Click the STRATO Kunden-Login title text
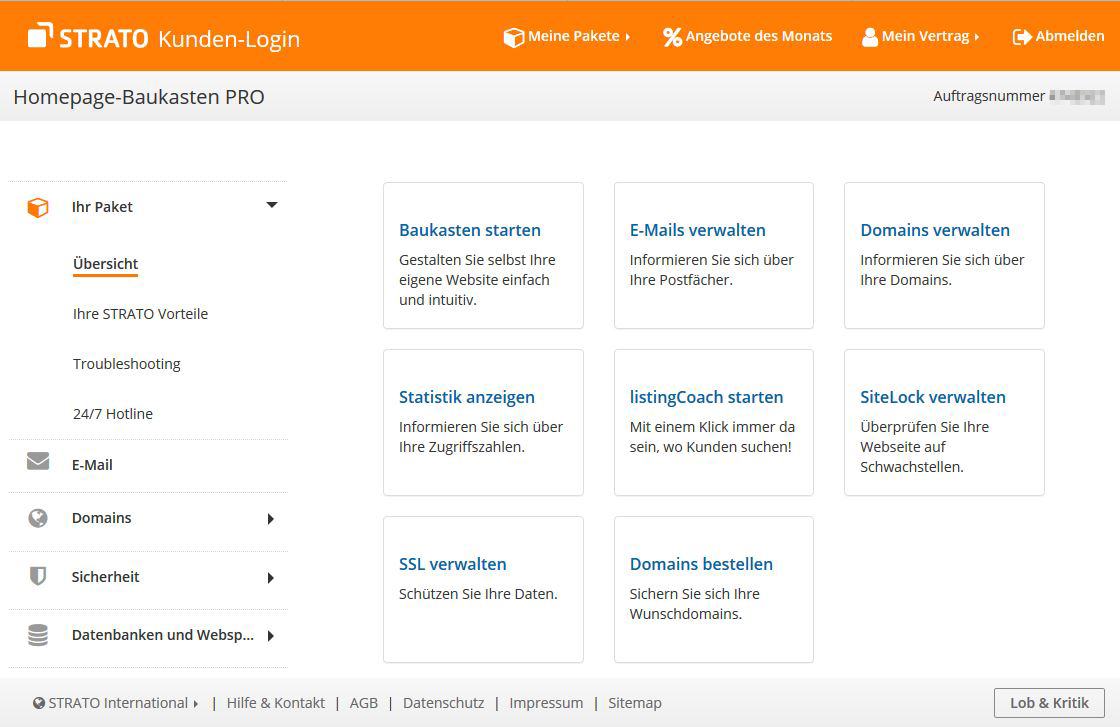 pos(179,38)
